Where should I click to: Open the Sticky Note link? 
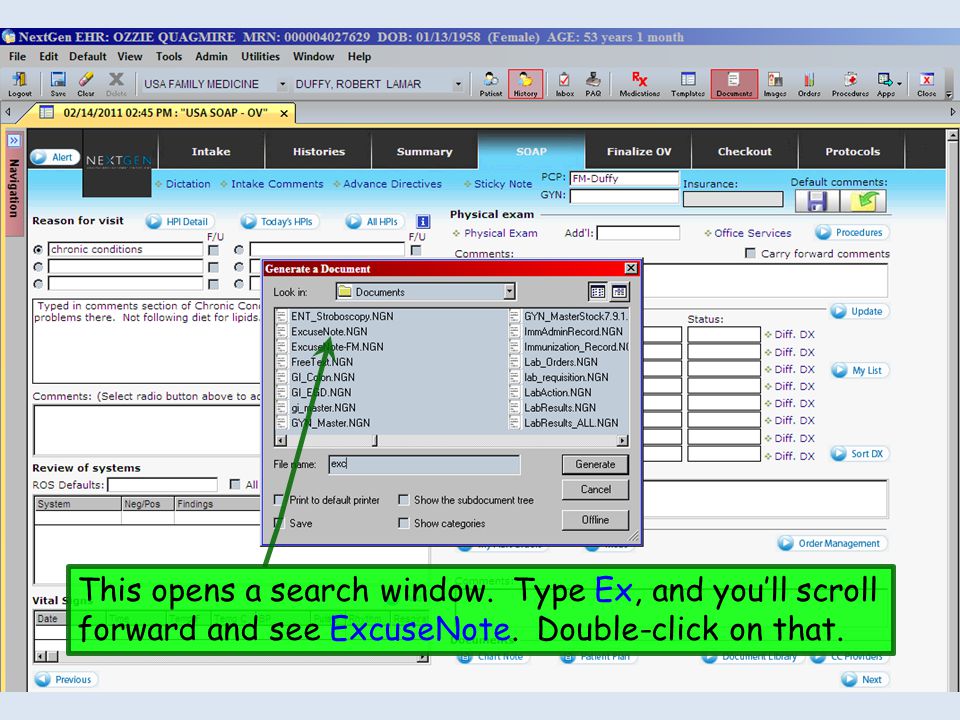(x=503, y=184)
